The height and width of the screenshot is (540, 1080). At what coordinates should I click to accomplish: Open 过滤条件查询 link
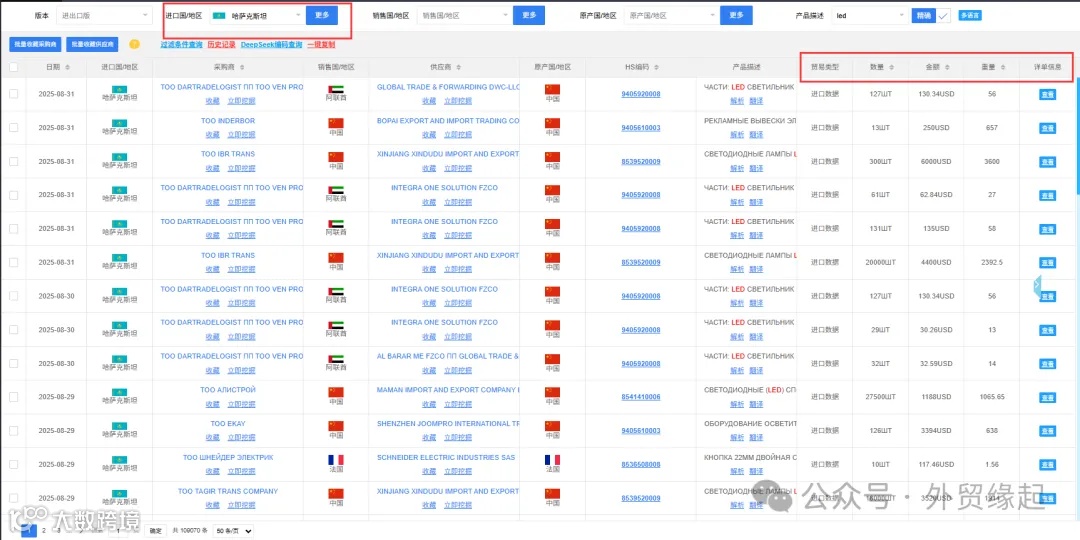tap(182, 45)
